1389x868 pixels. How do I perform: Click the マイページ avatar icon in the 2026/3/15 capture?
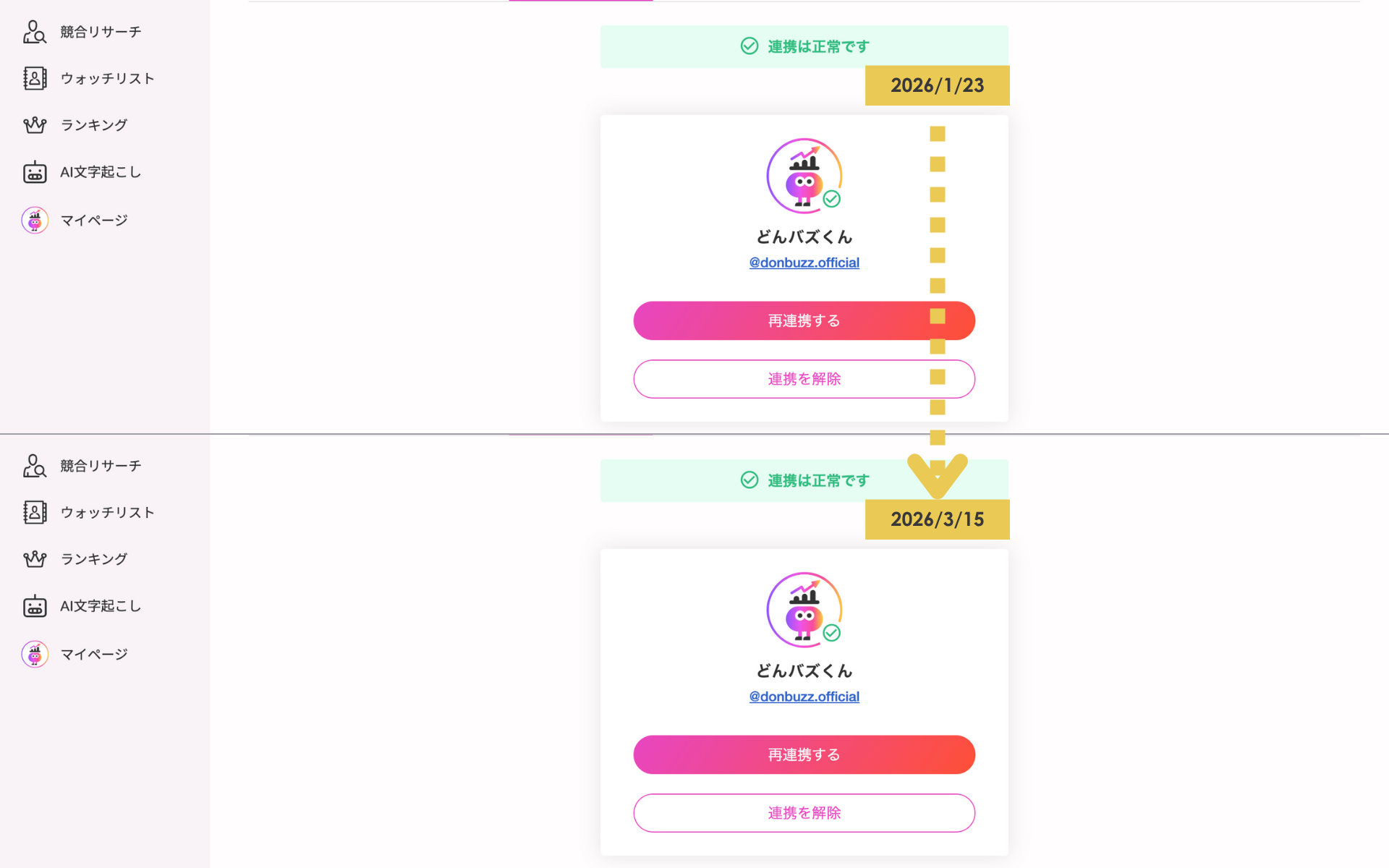[x=35, y=654]
